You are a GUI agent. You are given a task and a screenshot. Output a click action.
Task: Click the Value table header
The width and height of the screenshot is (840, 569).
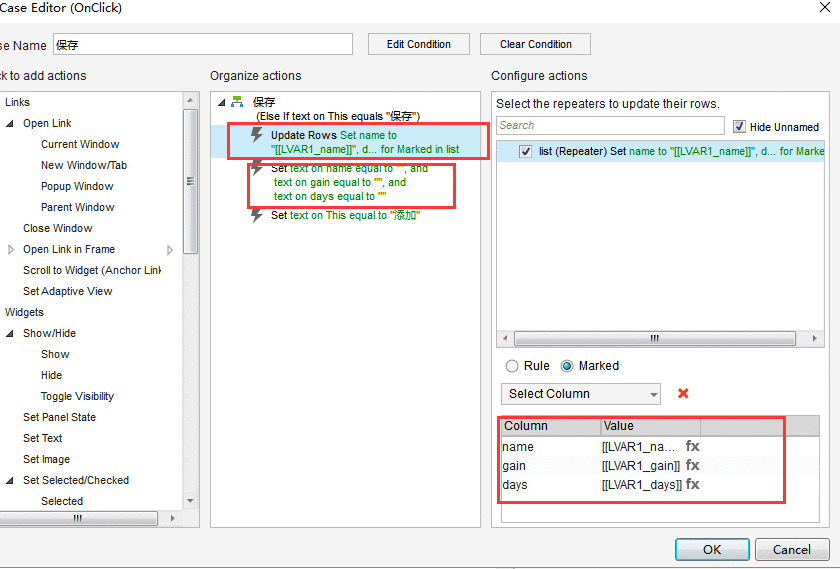(650, 426)
